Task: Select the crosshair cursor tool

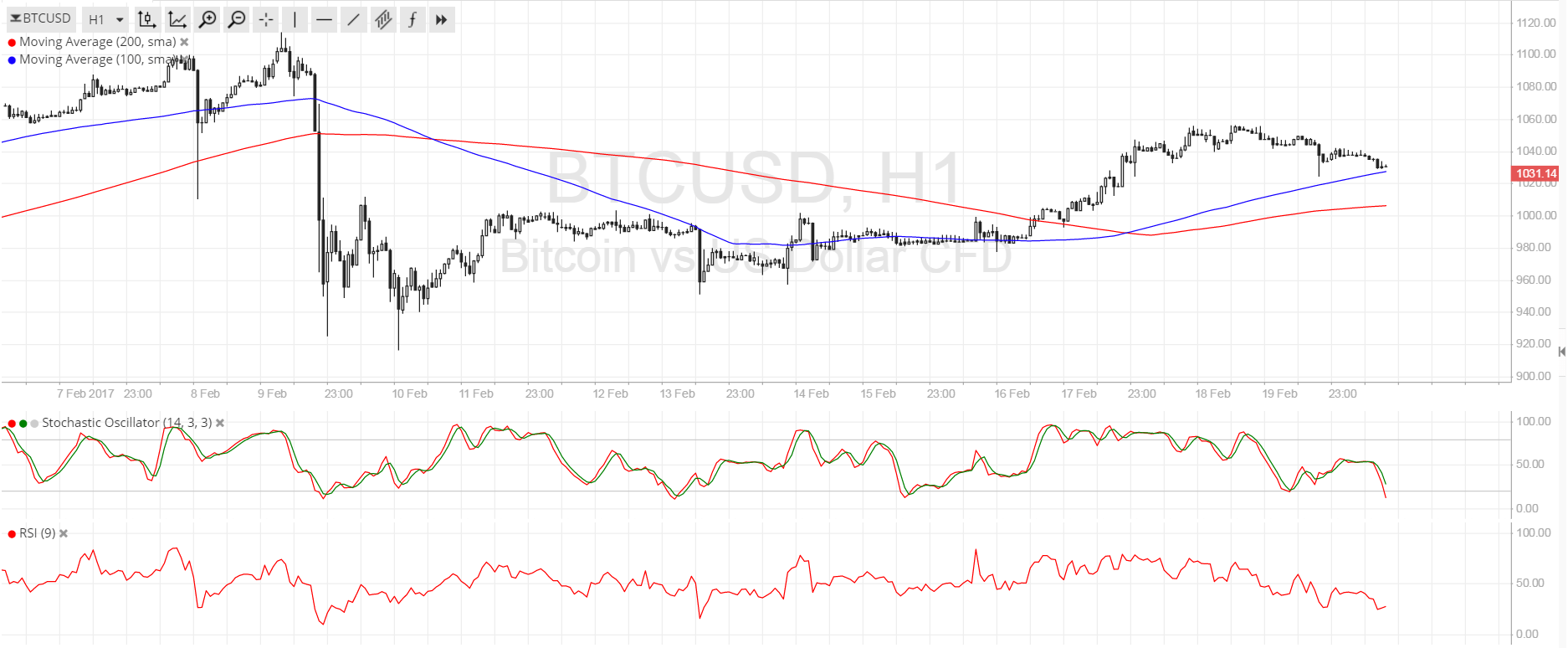Action: 266,19
